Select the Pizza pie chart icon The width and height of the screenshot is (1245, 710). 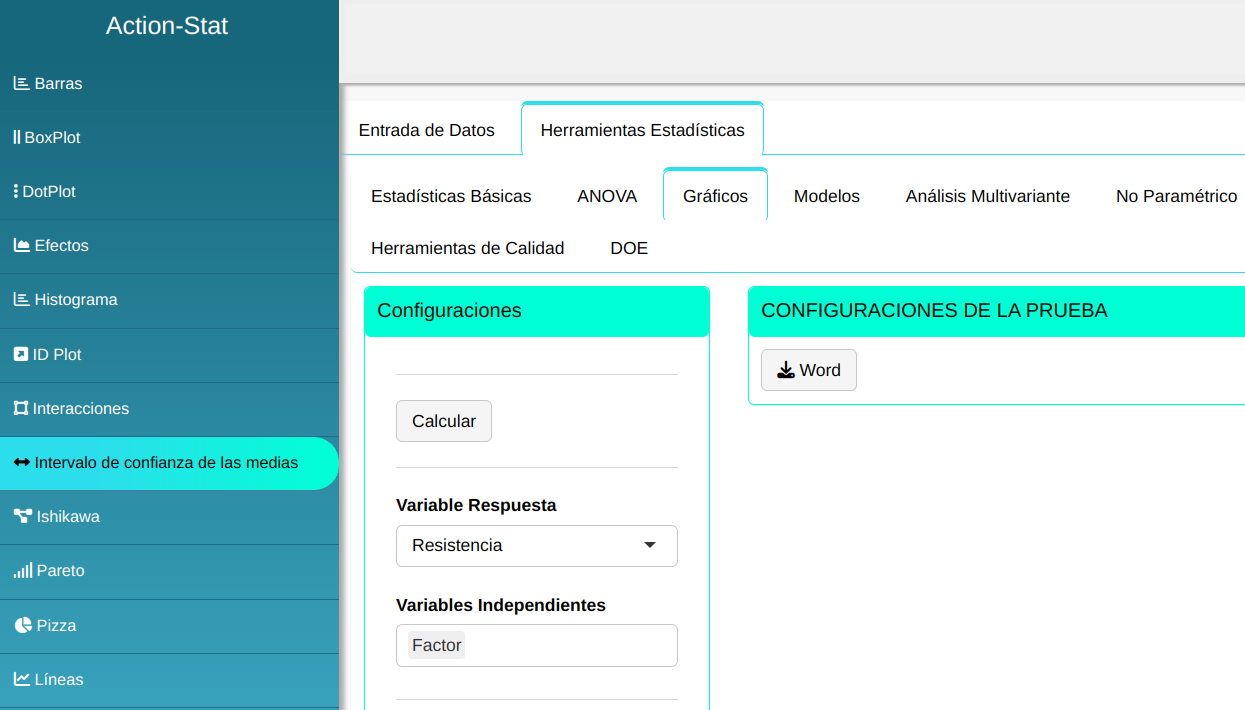point(23,625)
